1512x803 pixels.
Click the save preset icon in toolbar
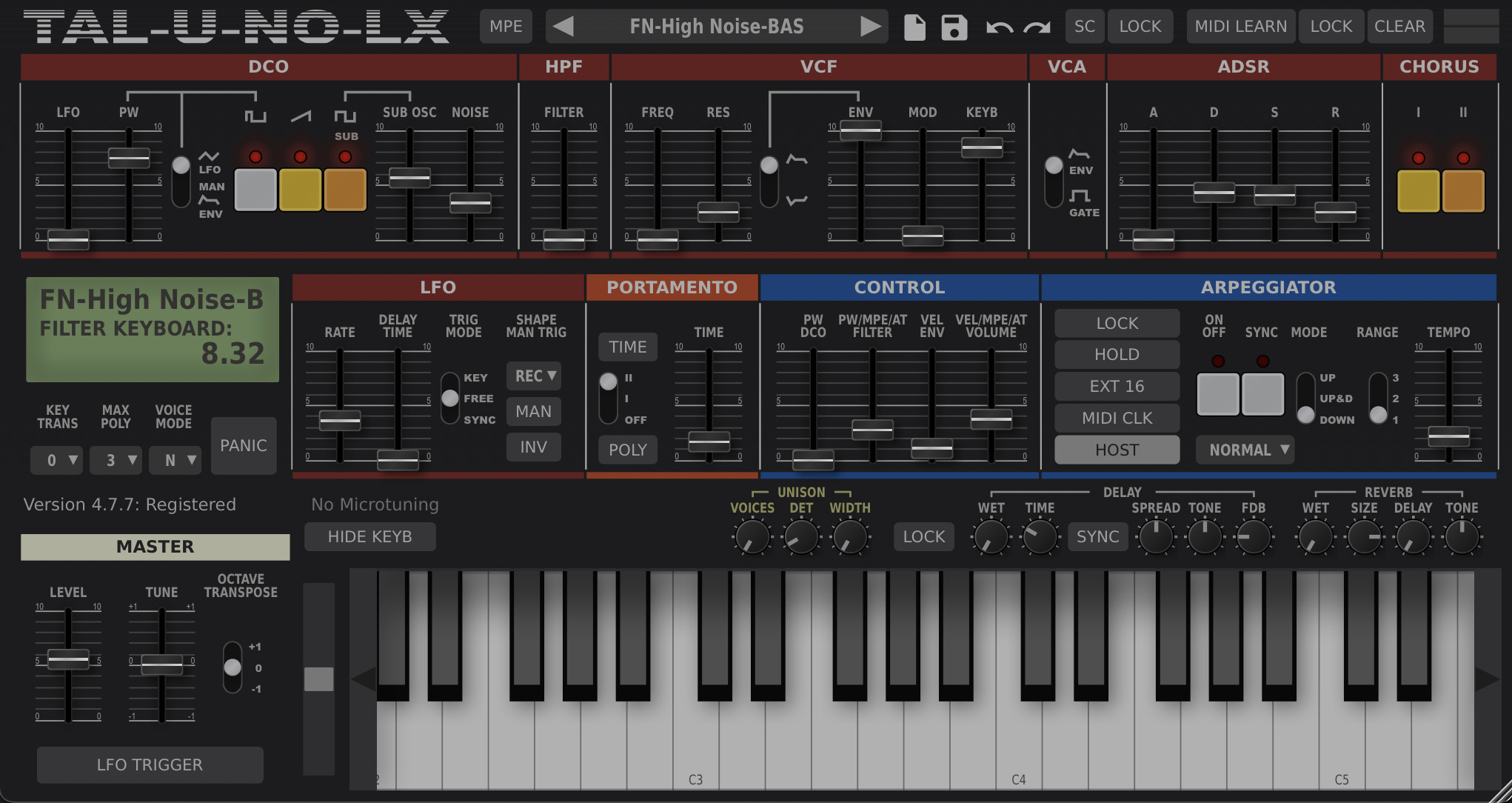pyautogui.click(x=951, y=27)
